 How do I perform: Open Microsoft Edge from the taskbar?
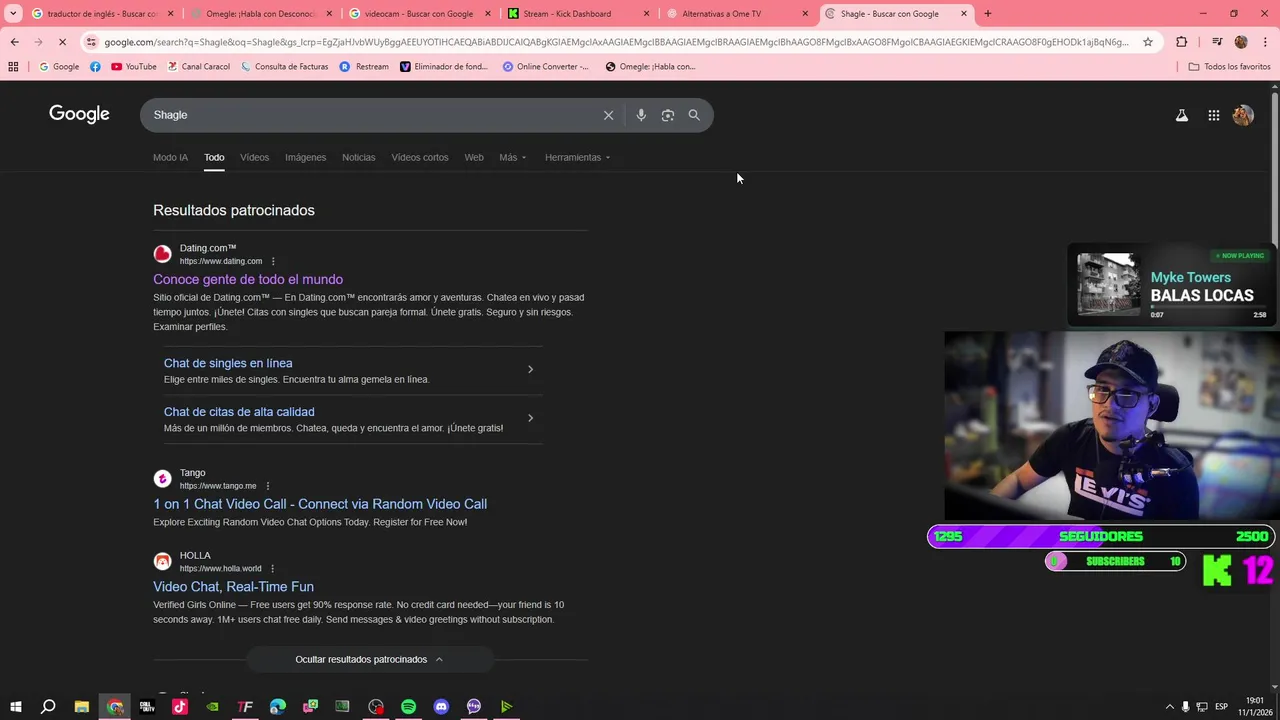point(278,707)
